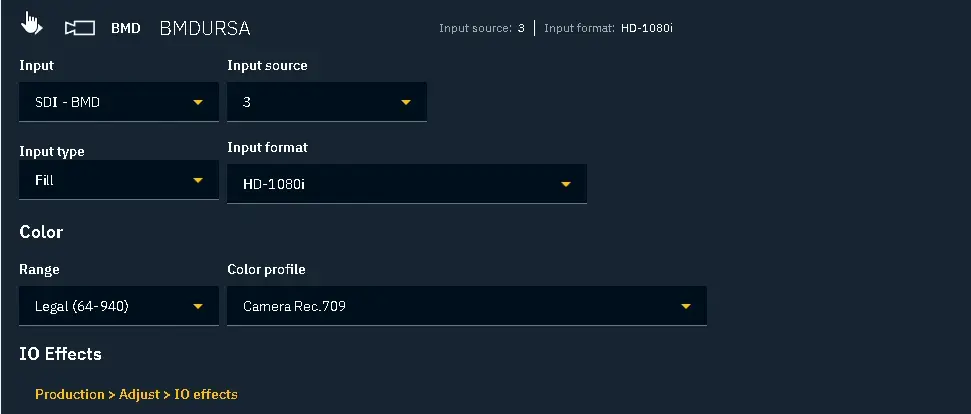Expand the Input type dropdown showing Fill
The width and height of the screenshot is (971, 414).
point(119,180)
